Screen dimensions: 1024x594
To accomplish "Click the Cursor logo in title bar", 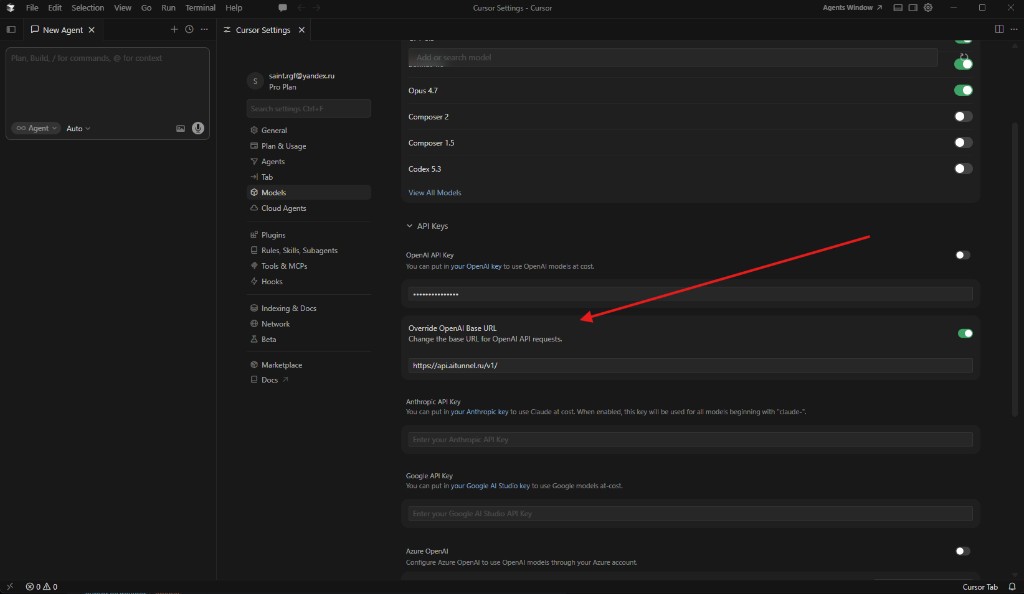I will click(10, 8).
